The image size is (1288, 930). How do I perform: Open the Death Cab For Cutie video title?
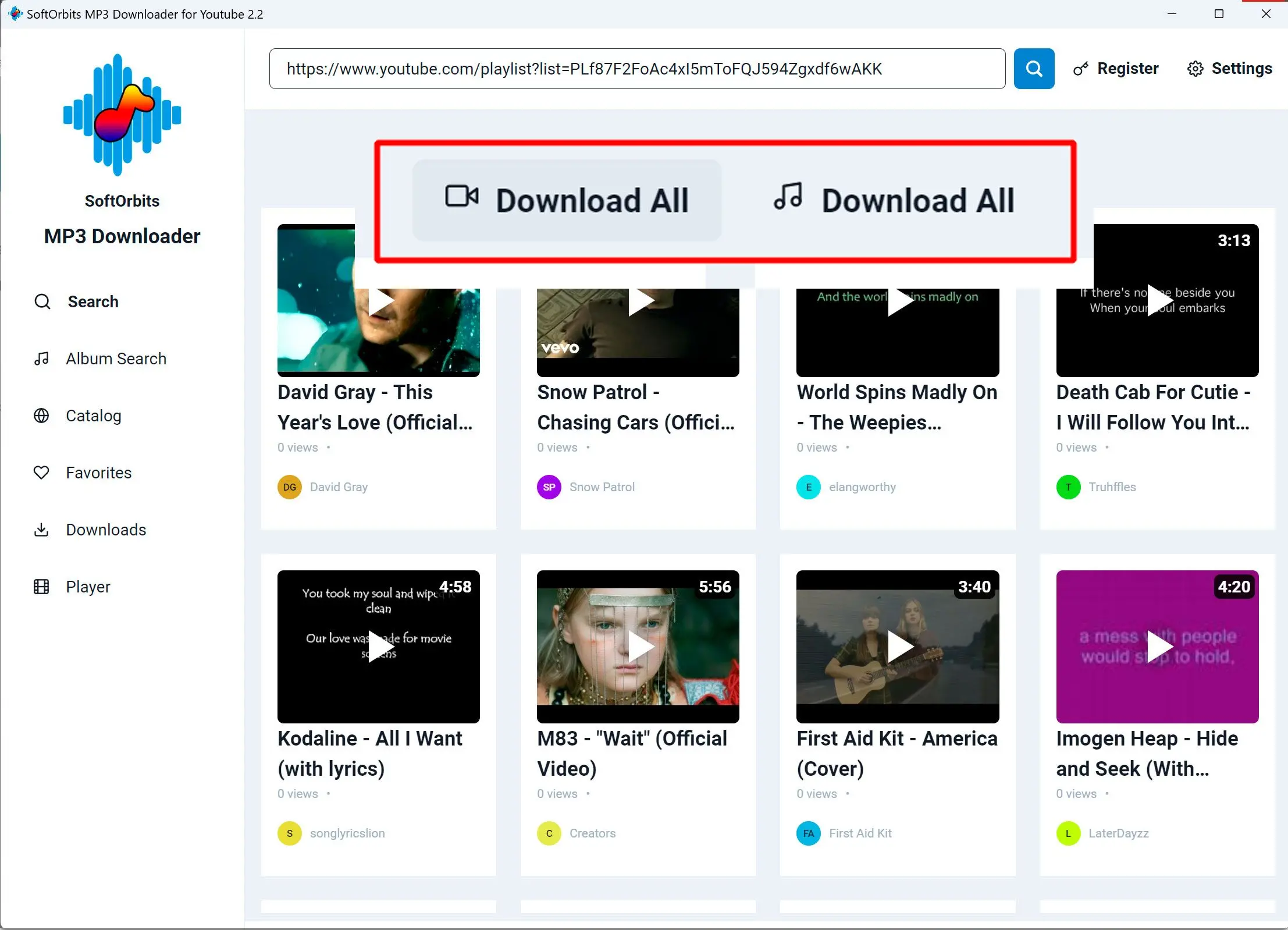pos(1152,407)
